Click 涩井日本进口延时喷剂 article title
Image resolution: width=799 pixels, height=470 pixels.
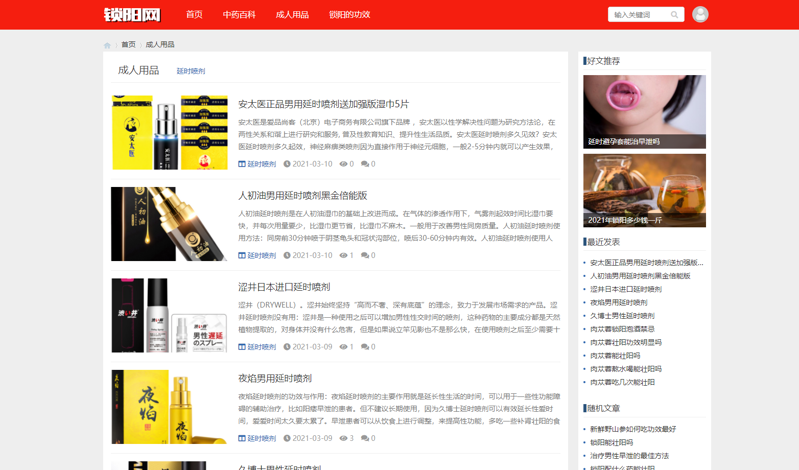click(284, 287)
